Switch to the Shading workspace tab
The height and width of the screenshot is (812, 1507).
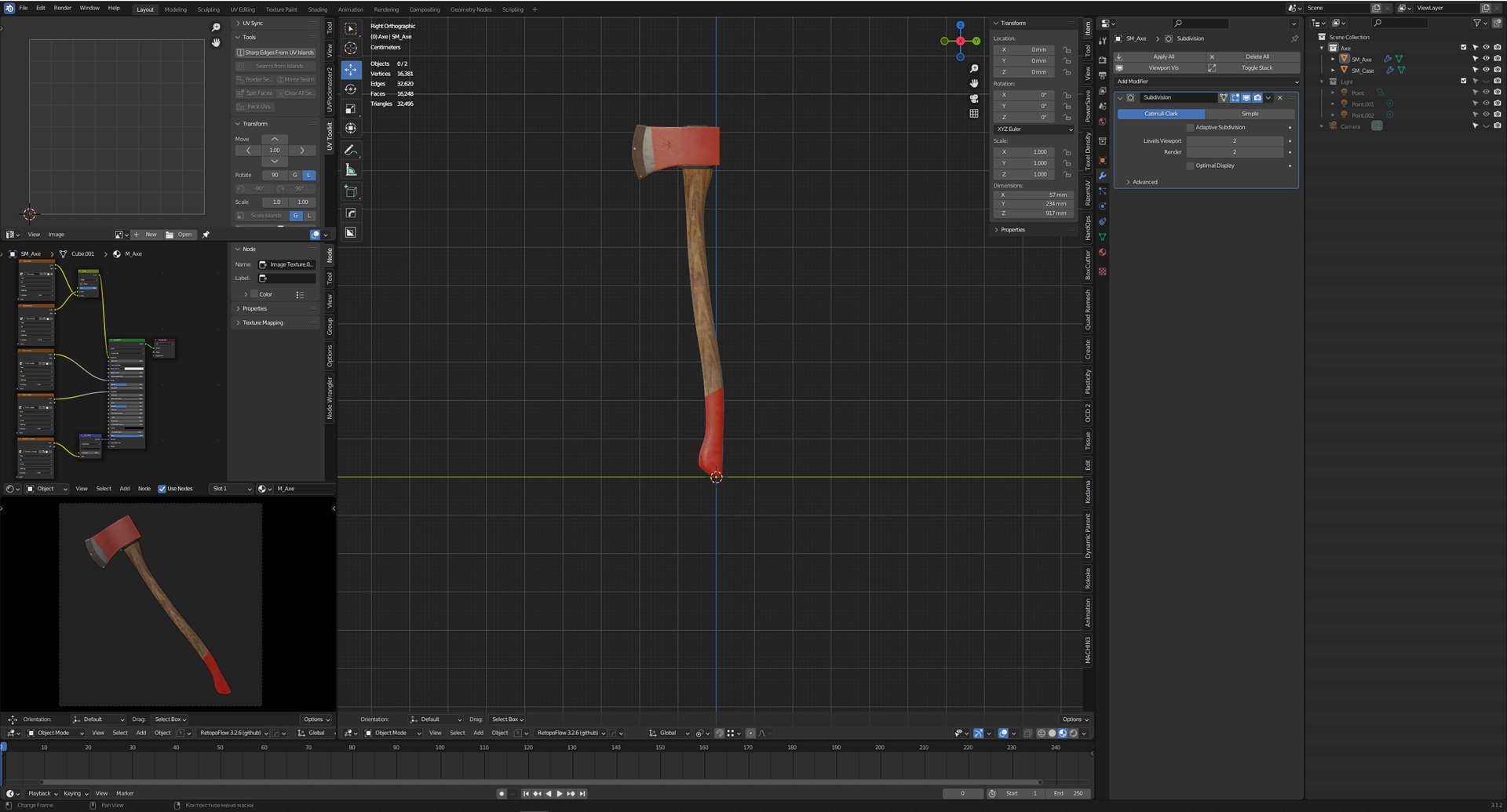(x=317, y=9)
